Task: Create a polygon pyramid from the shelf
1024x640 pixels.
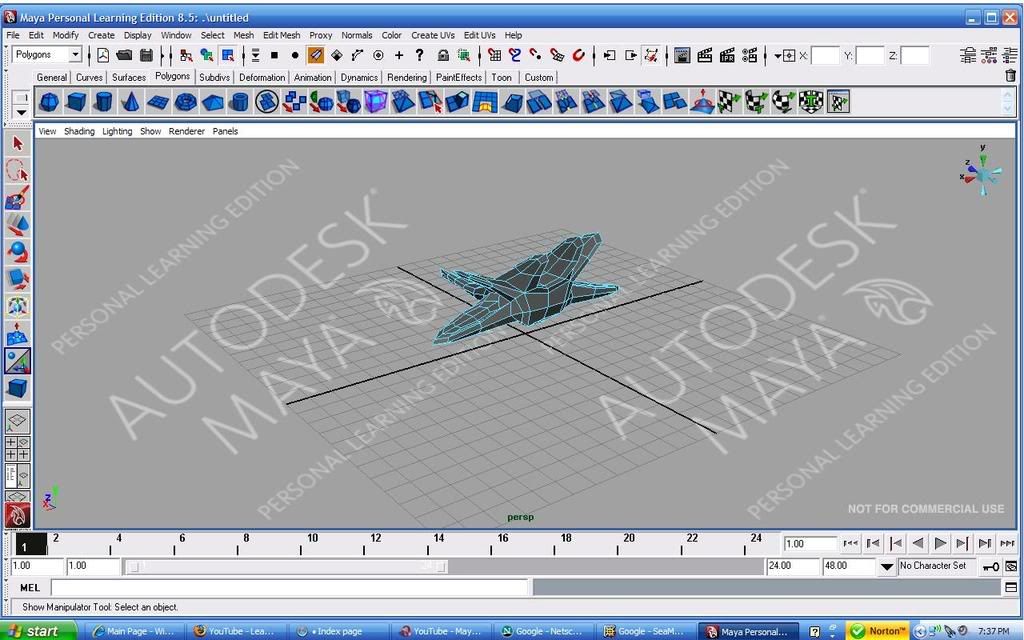Action: pos(213,102)
